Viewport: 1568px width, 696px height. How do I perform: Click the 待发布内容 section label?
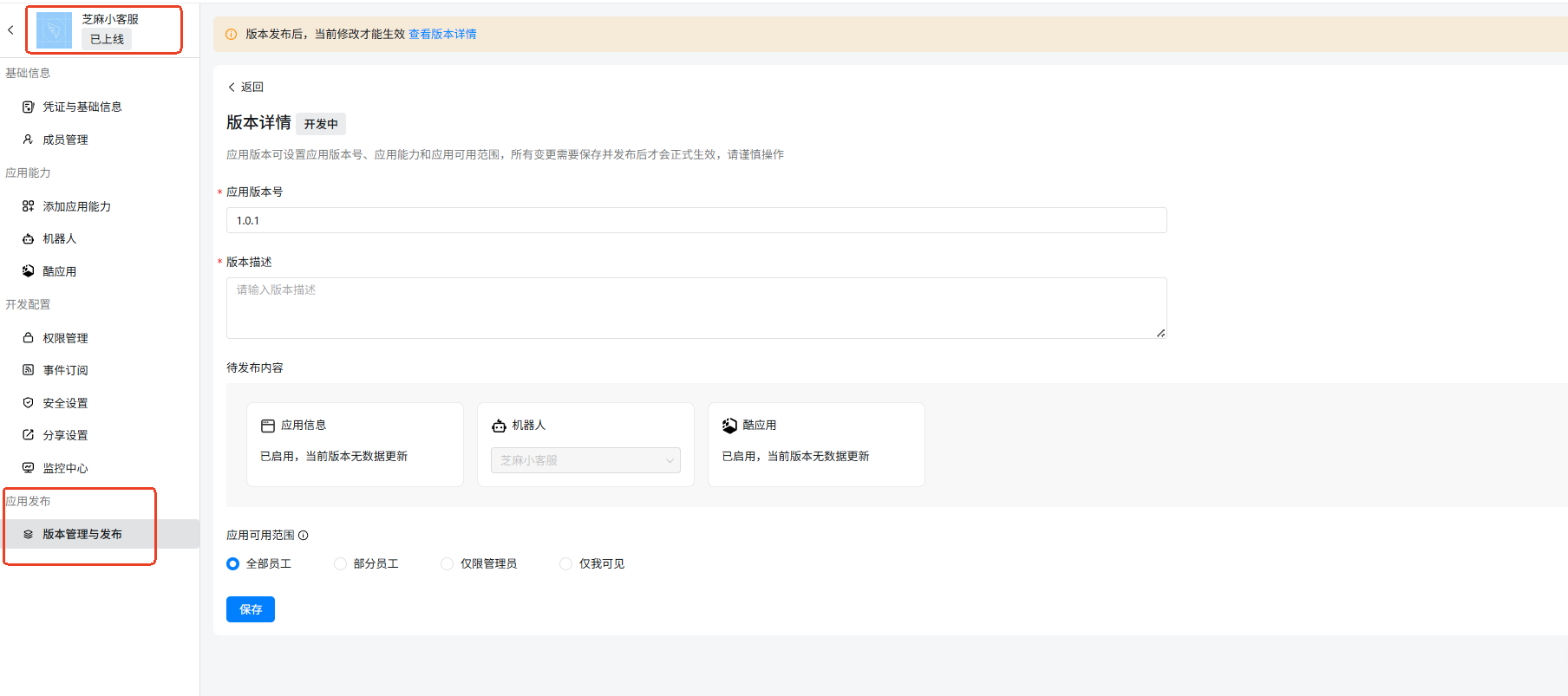tap(255, 368)
